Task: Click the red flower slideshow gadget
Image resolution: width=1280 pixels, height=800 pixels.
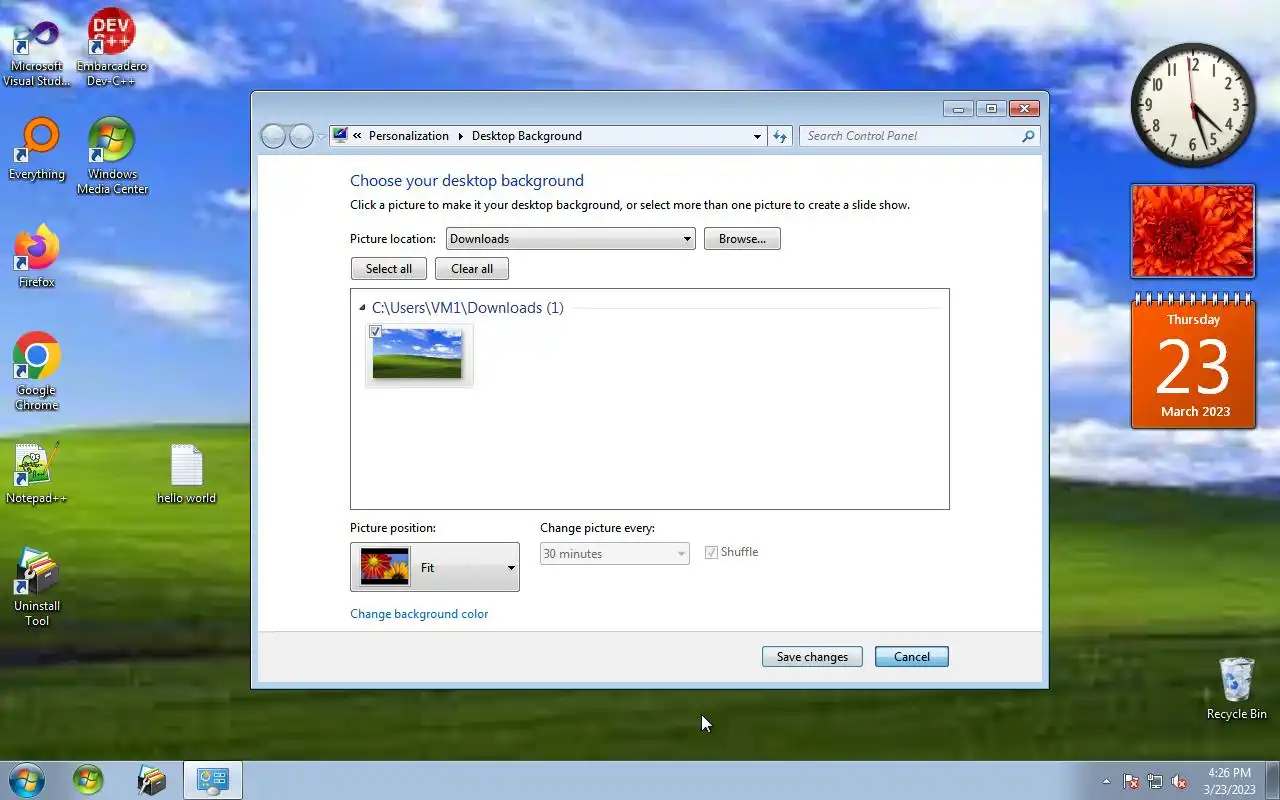Action: 1193,231
